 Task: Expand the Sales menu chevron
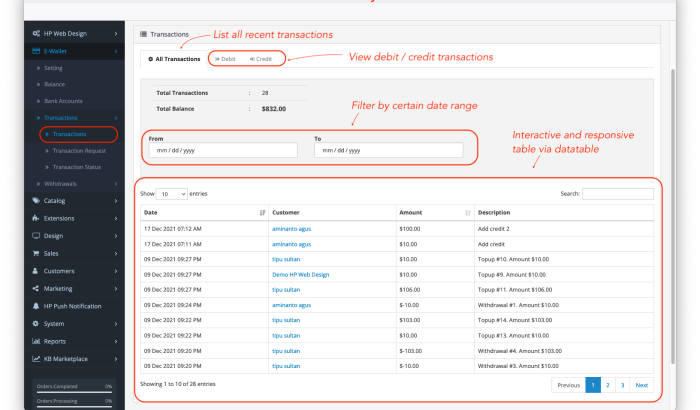[116, 253]
